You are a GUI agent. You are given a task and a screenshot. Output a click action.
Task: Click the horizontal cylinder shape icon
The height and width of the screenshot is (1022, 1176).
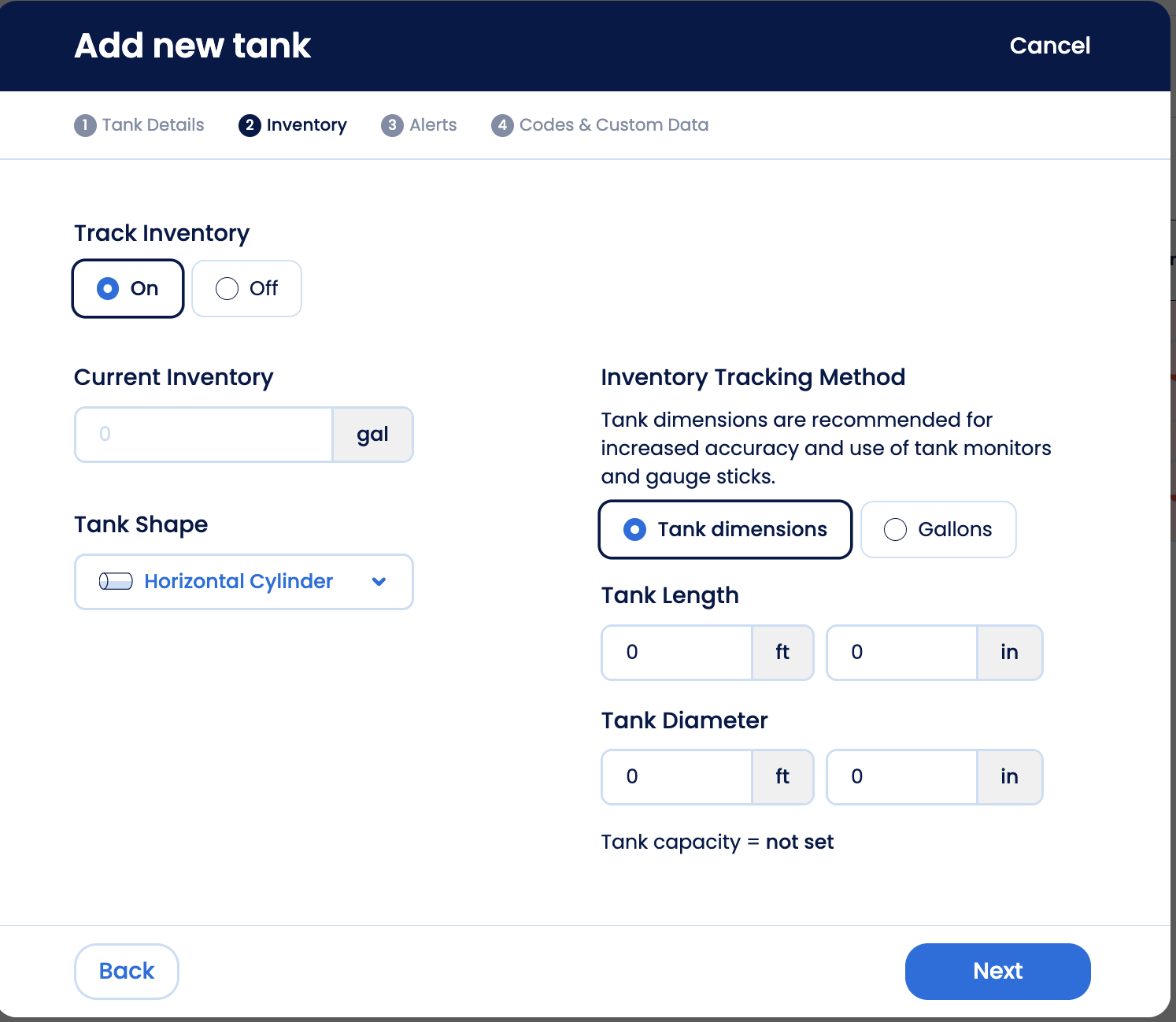116,582
